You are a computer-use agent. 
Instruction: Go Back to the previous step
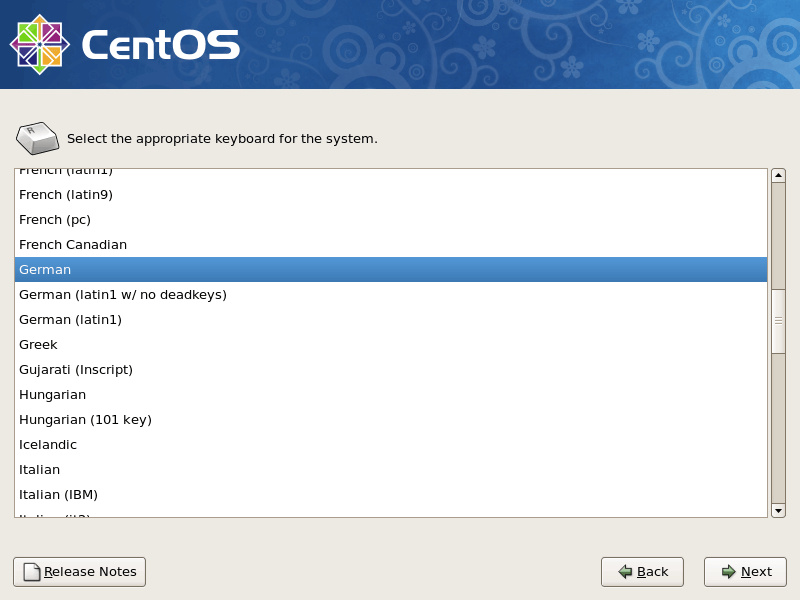[x=642, y=571]
